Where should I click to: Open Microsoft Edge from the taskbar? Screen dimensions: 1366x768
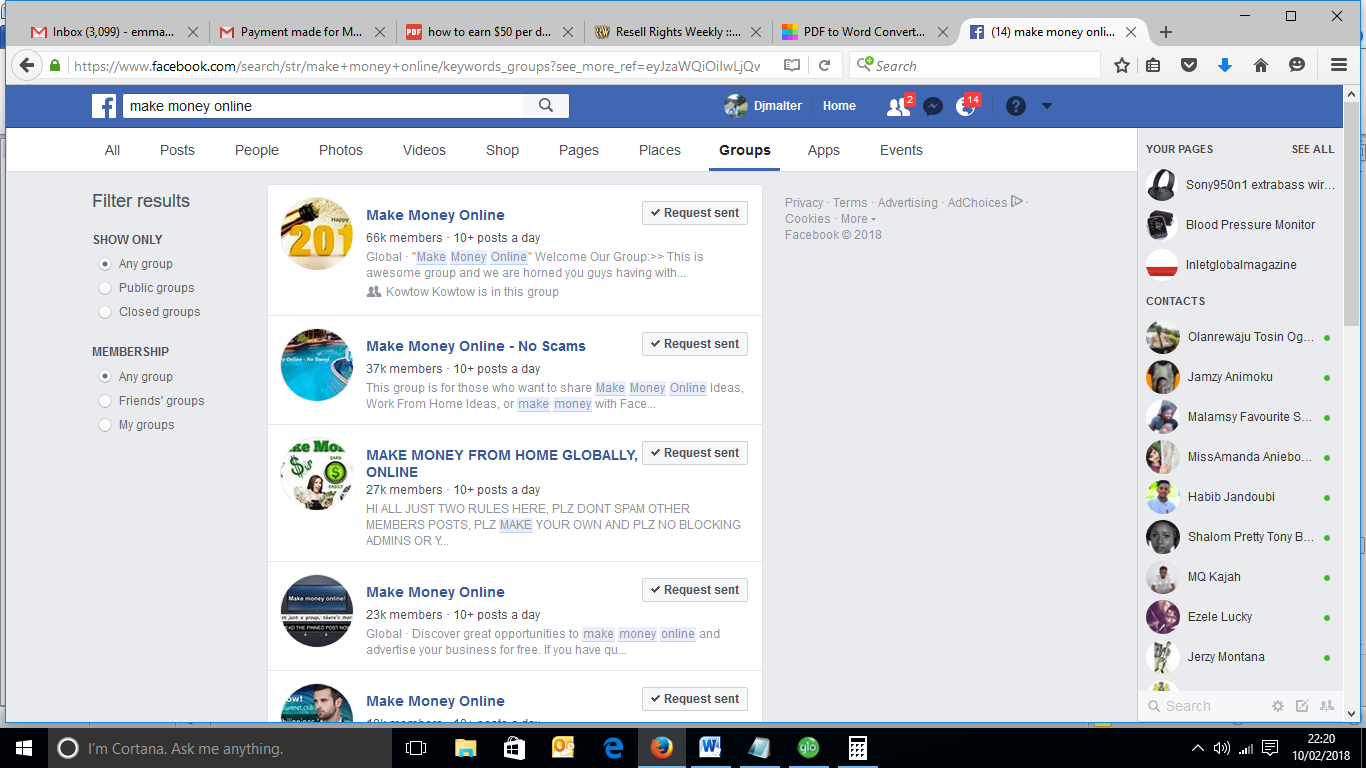[x=613, y=748]
